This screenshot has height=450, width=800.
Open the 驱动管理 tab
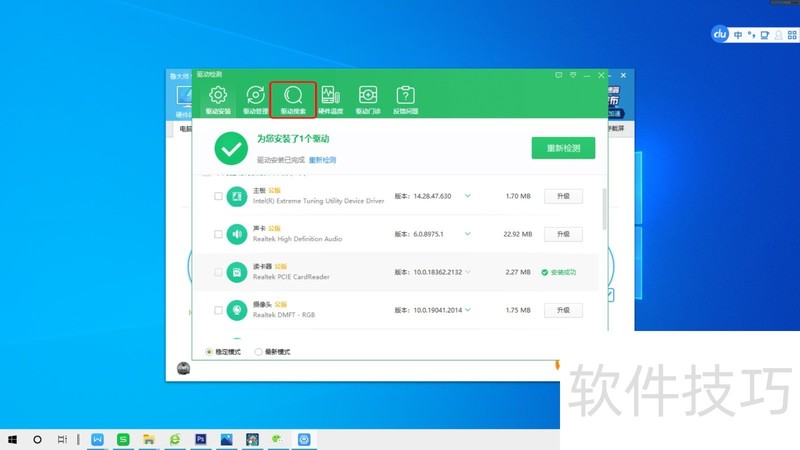tap(256, 100)
